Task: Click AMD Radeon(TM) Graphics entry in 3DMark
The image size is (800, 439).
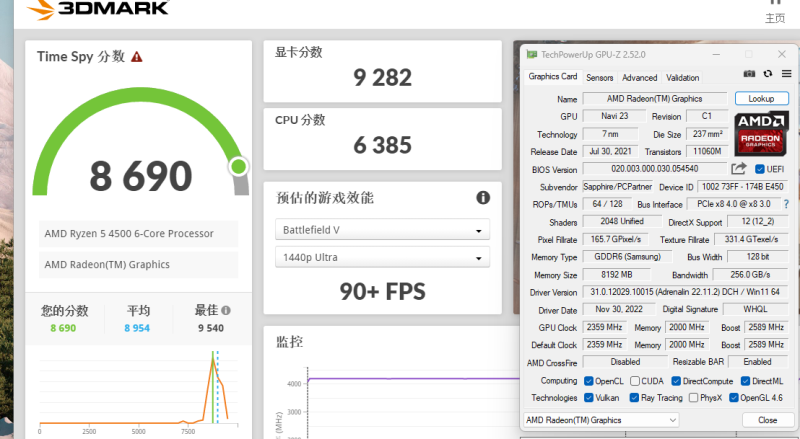Action: click(138, 264)
